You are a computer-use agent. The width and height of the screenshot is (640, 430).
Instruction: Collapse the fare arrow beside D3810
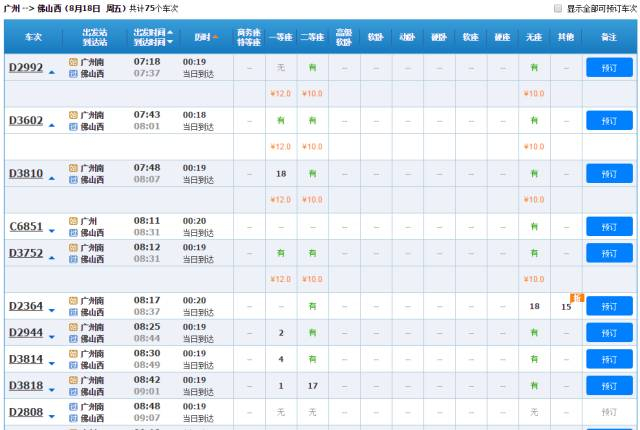[52, 179]
